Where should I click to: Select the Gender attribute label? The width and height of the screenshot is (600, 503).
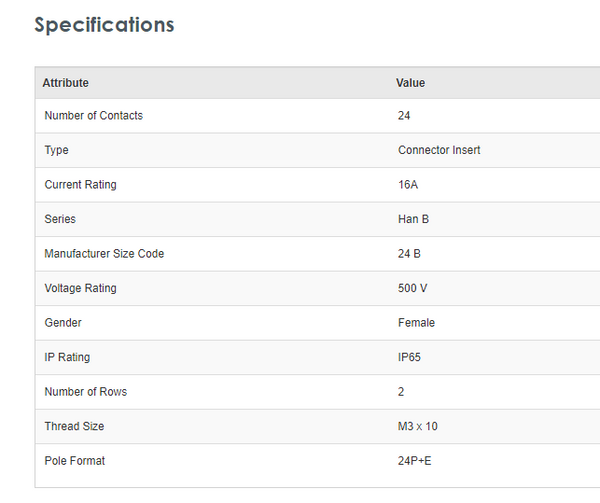(x=63, y=323)
